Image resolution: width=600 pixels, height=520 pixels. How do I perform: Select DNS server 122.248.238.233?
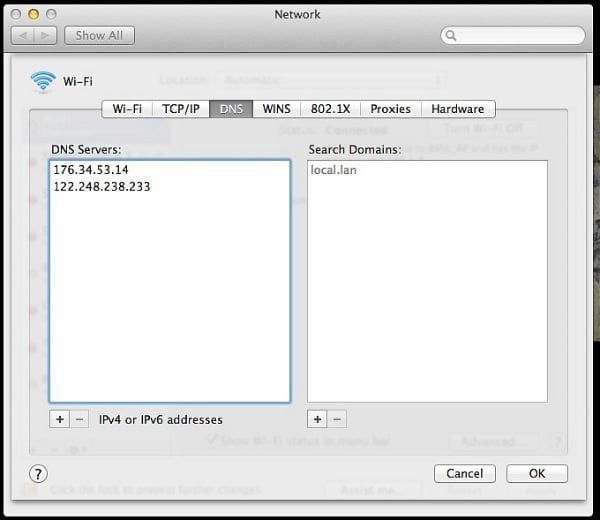[170, 187]
